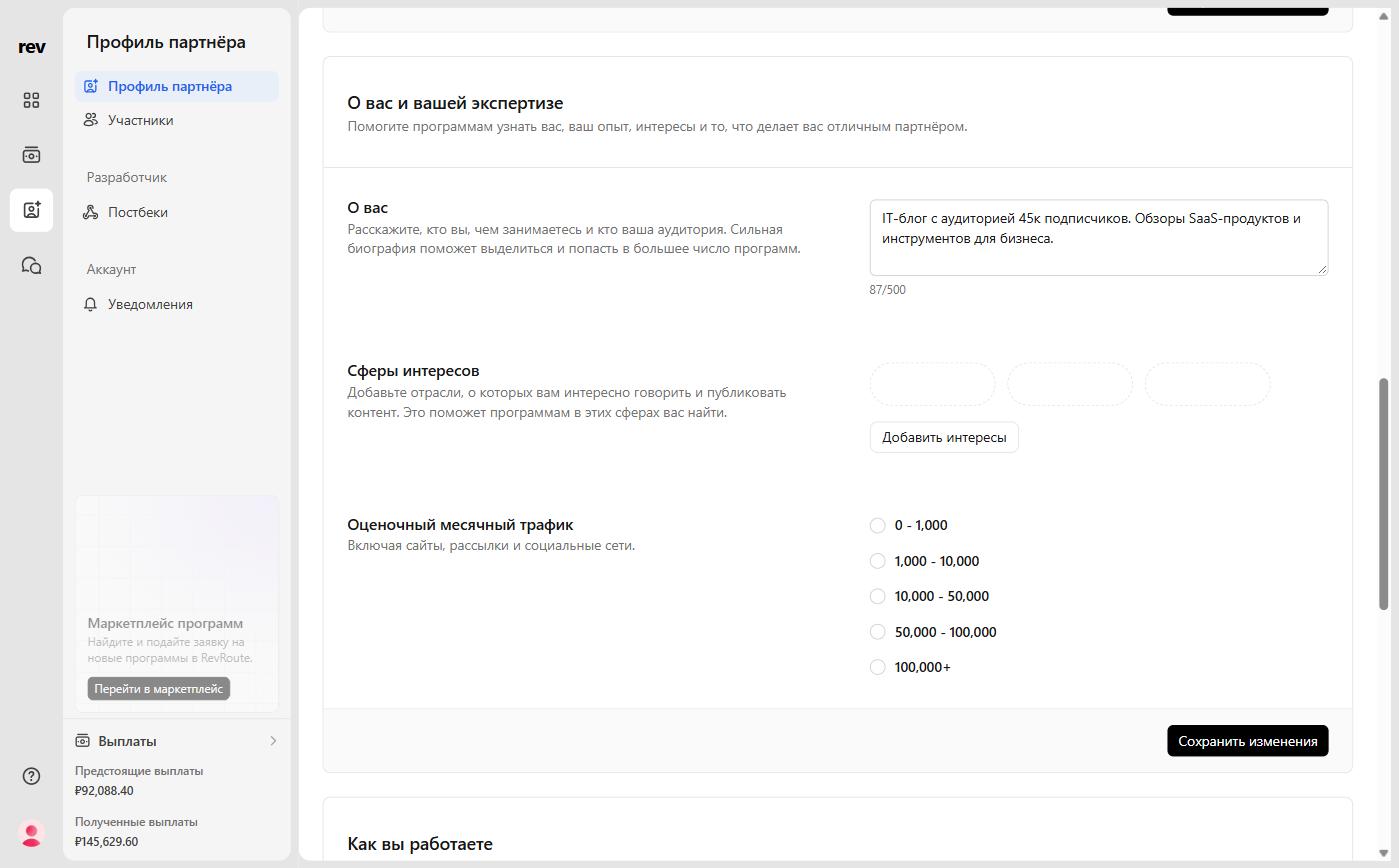Image resolution: width=1399 pixels, height=868 pixels.
Task: Open Профиль партнёра sidebar item
Action: click(x=177, y=86)
